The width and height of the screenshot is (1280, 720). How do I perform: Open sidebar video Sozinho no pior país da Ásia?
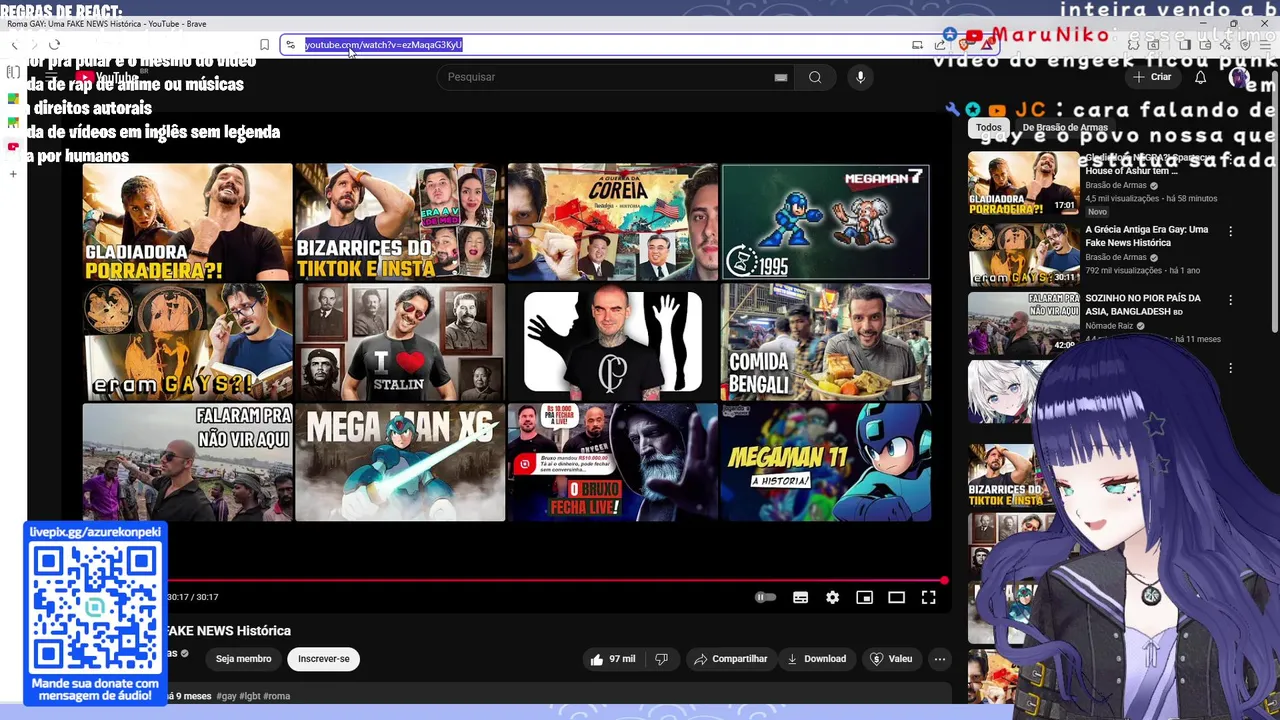1143,305
